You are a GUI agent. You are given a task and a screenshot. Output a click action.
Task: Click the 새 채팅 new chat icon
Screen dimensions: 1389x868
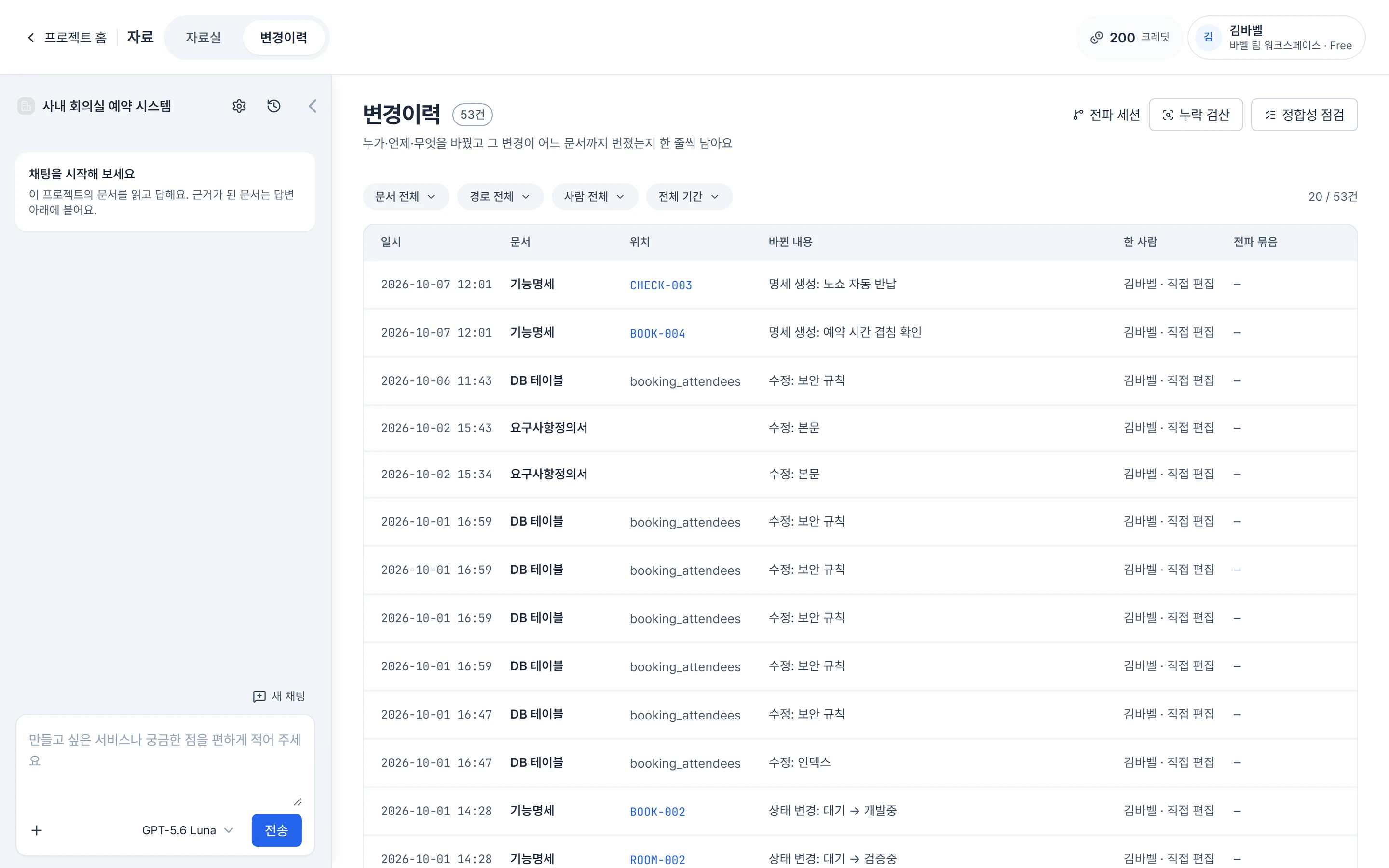click(x=259, y=696)
